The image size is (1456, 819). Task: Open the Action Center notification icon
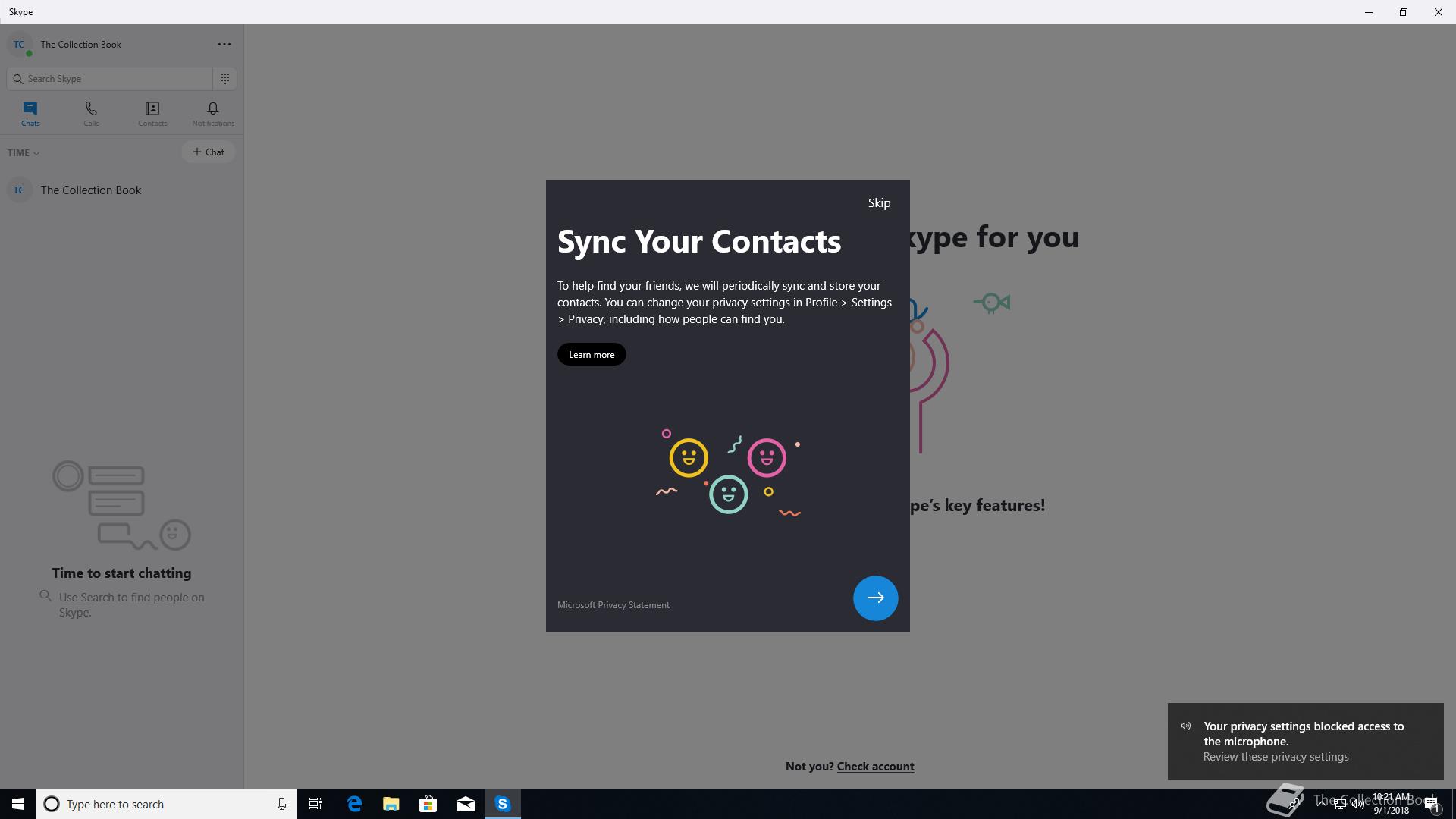coord(1431,804)
